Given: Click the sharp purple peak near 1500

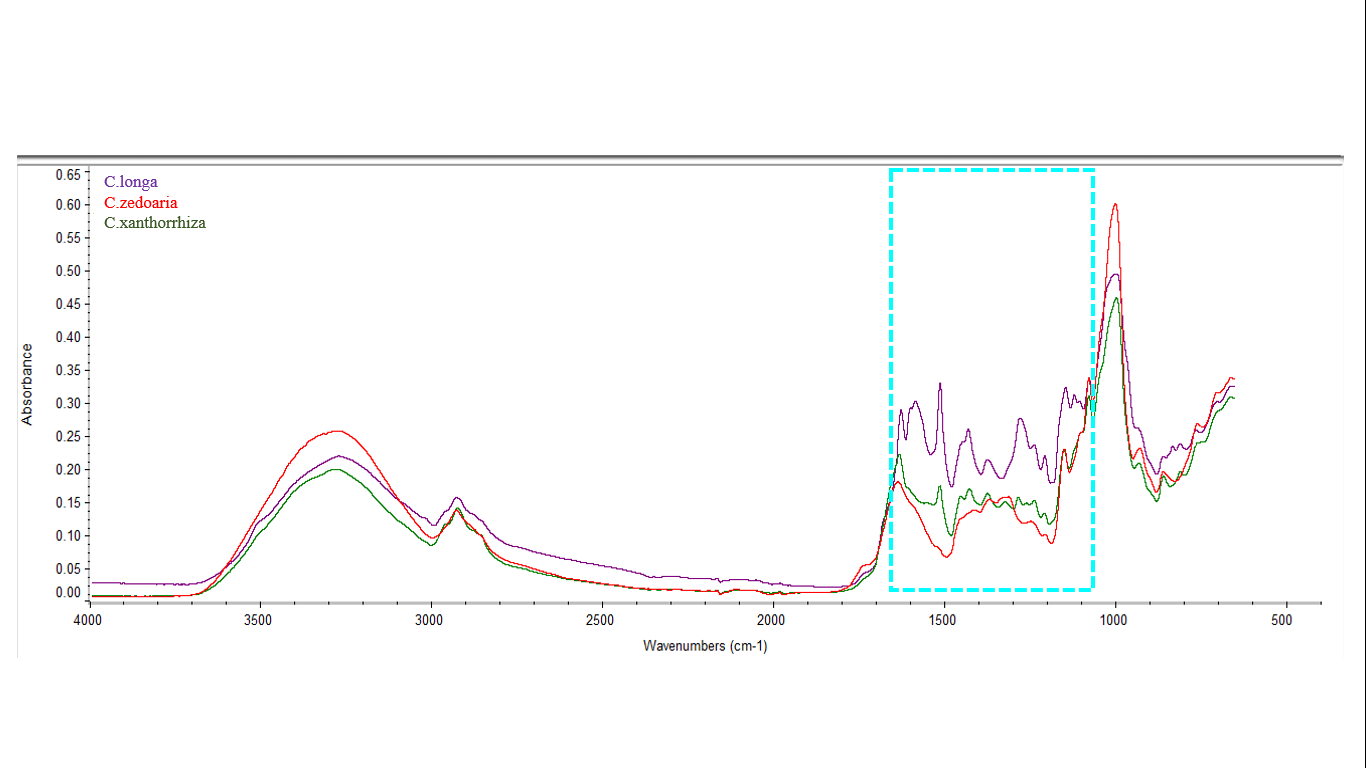Looking at the screenshot, I should pyautogui.click(x=940, y=384).
